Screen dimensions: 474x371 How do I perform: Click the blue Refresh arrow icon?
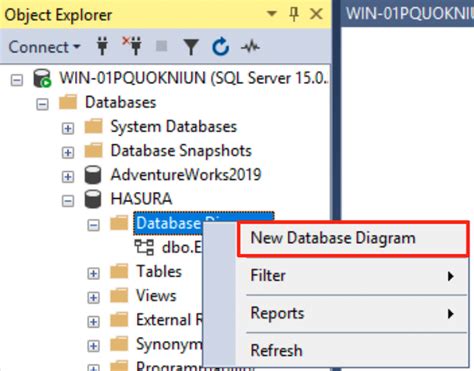pyautogui.click(x=220, y=47)
